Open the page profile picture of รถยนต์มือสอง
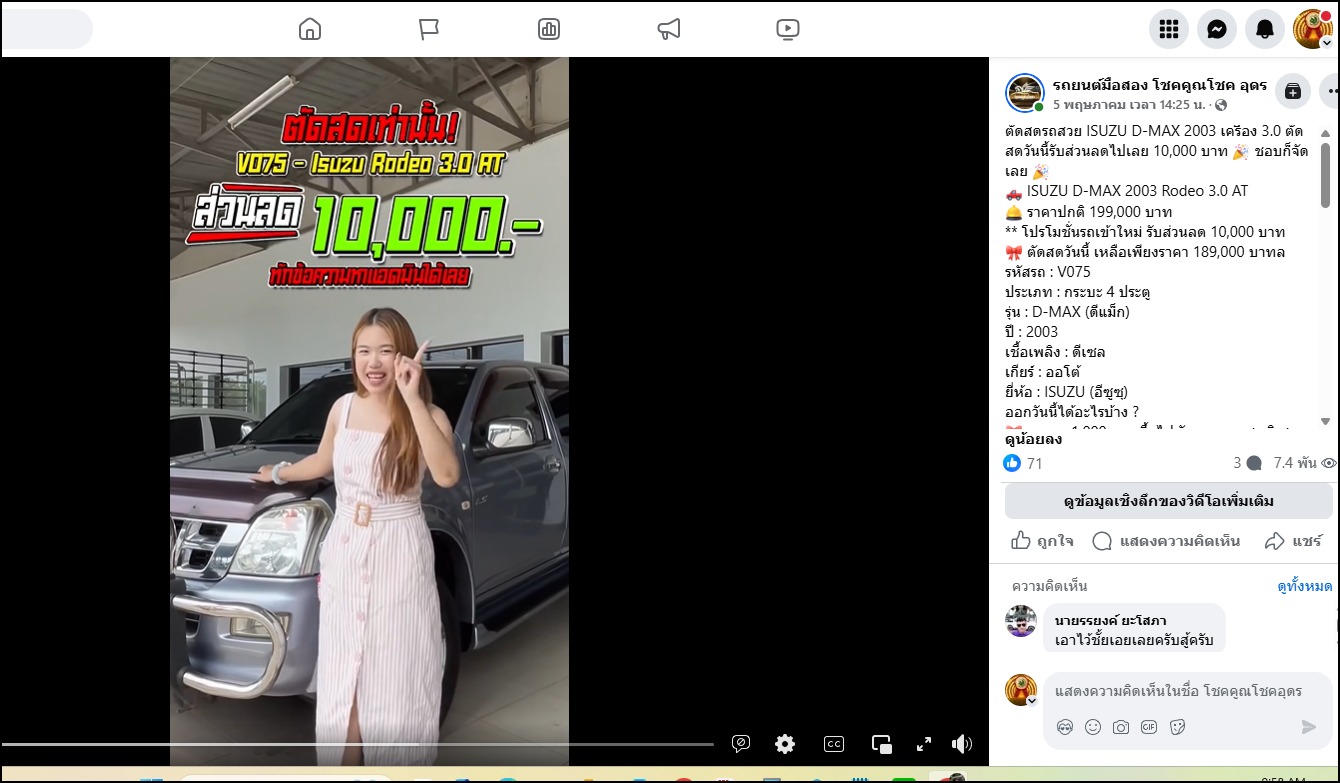 (1025, 93)
